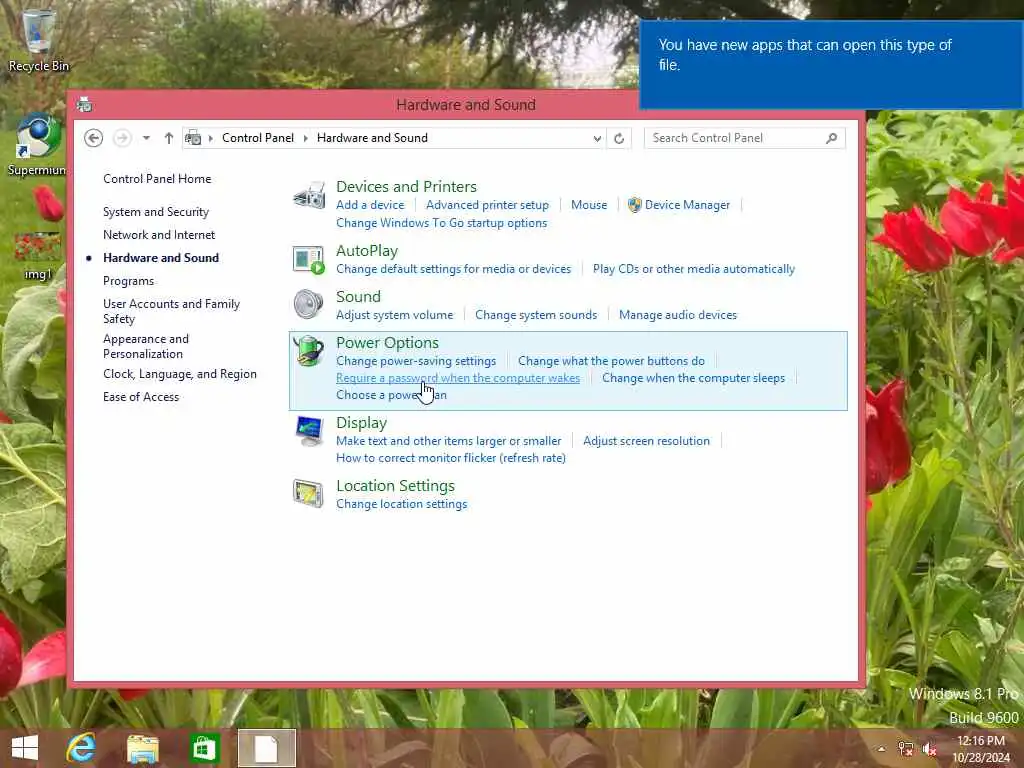Expand the chevron before Control Panel breadcrumb

point(211,138)
